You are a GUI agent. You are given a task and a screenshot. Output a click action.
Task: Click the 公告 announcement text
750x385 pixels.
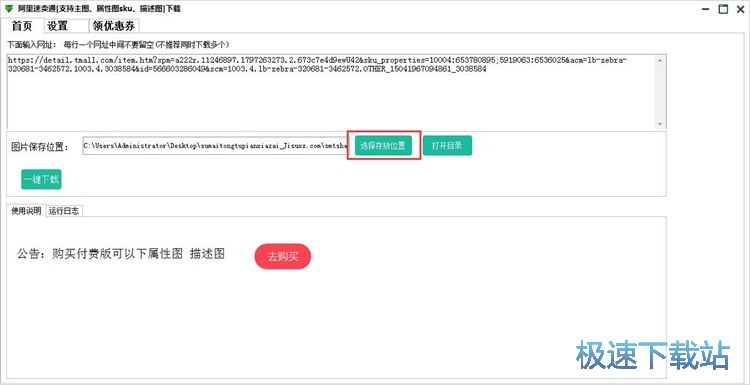121,253
